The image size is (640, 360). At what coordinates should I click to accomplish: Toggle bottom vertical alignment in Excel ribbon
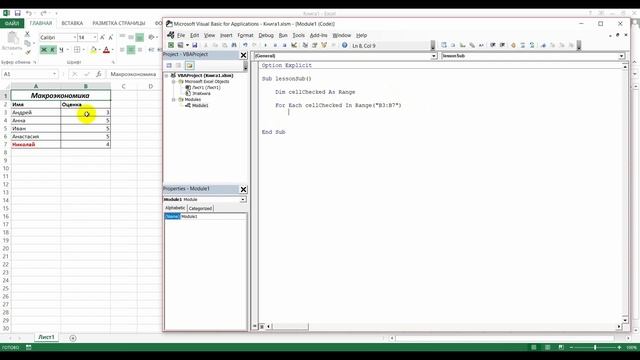140,38
